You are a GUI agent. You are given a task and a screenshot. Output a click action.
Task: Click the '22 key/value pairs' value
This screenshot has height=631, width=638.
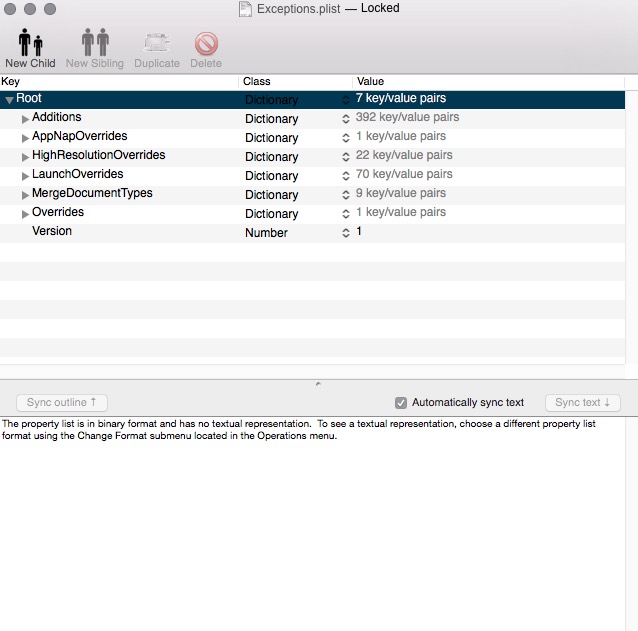[404, 155]
